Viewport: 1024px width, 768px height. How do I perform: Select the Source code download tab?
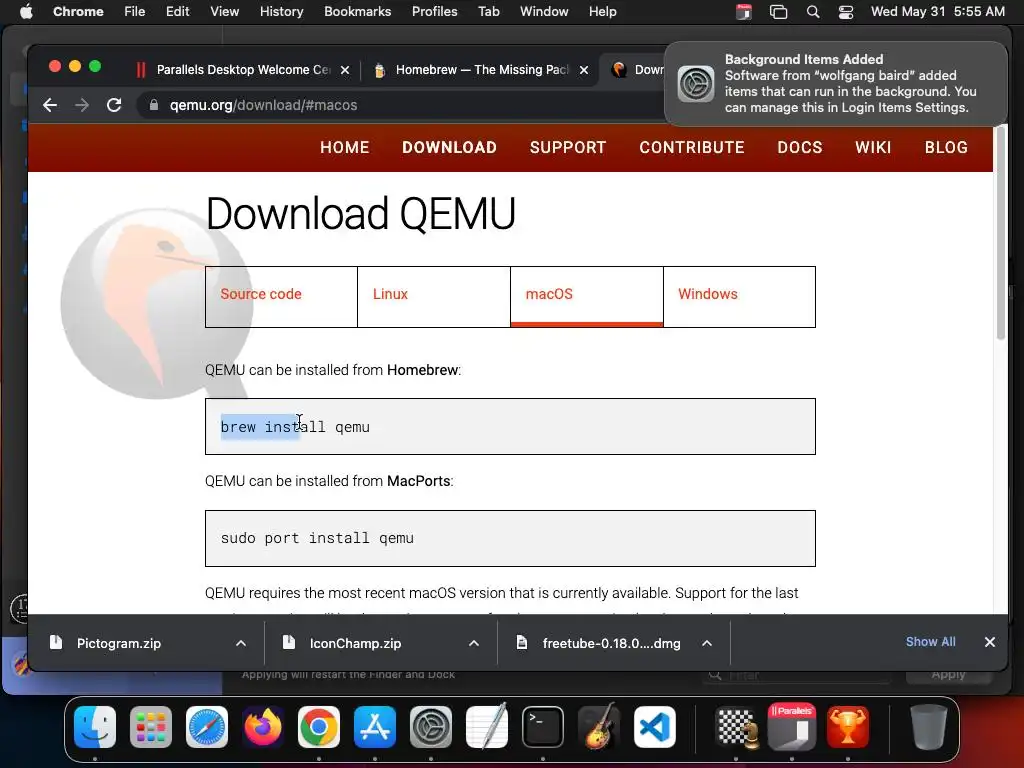pyautogui.click(x=281, y=296)
